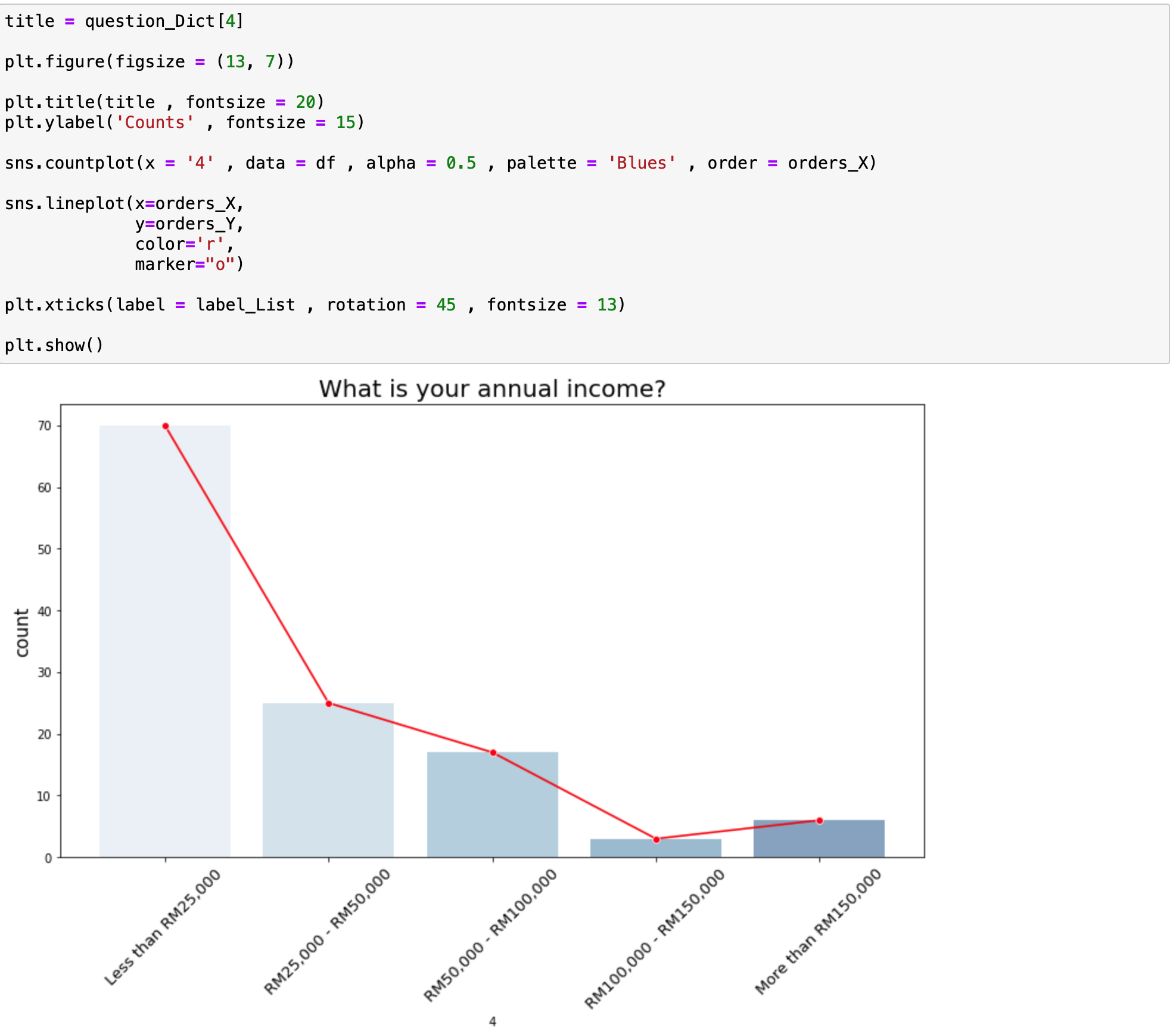The image size is (1176, 1031).
Task: Click the red marker at value 3
Action: pyautogui.click(x=657, y=840)
